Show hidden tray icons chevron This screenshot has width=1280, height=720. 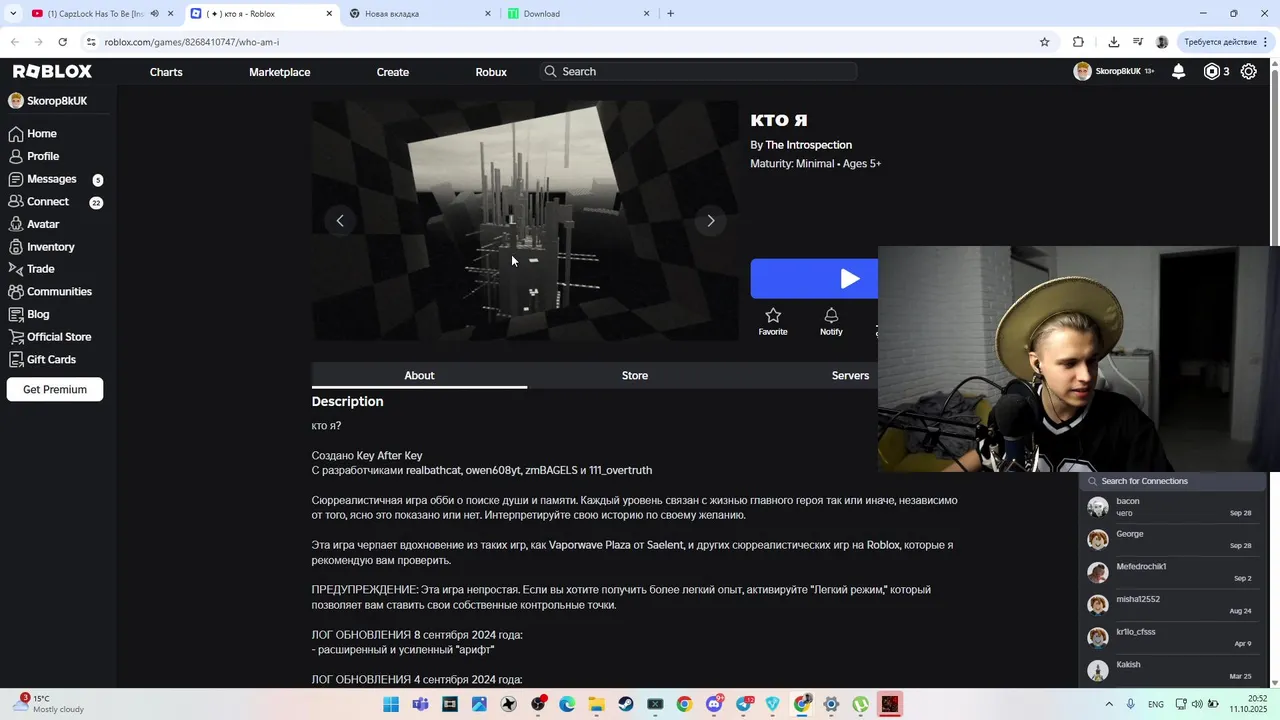click(1108, 704)
